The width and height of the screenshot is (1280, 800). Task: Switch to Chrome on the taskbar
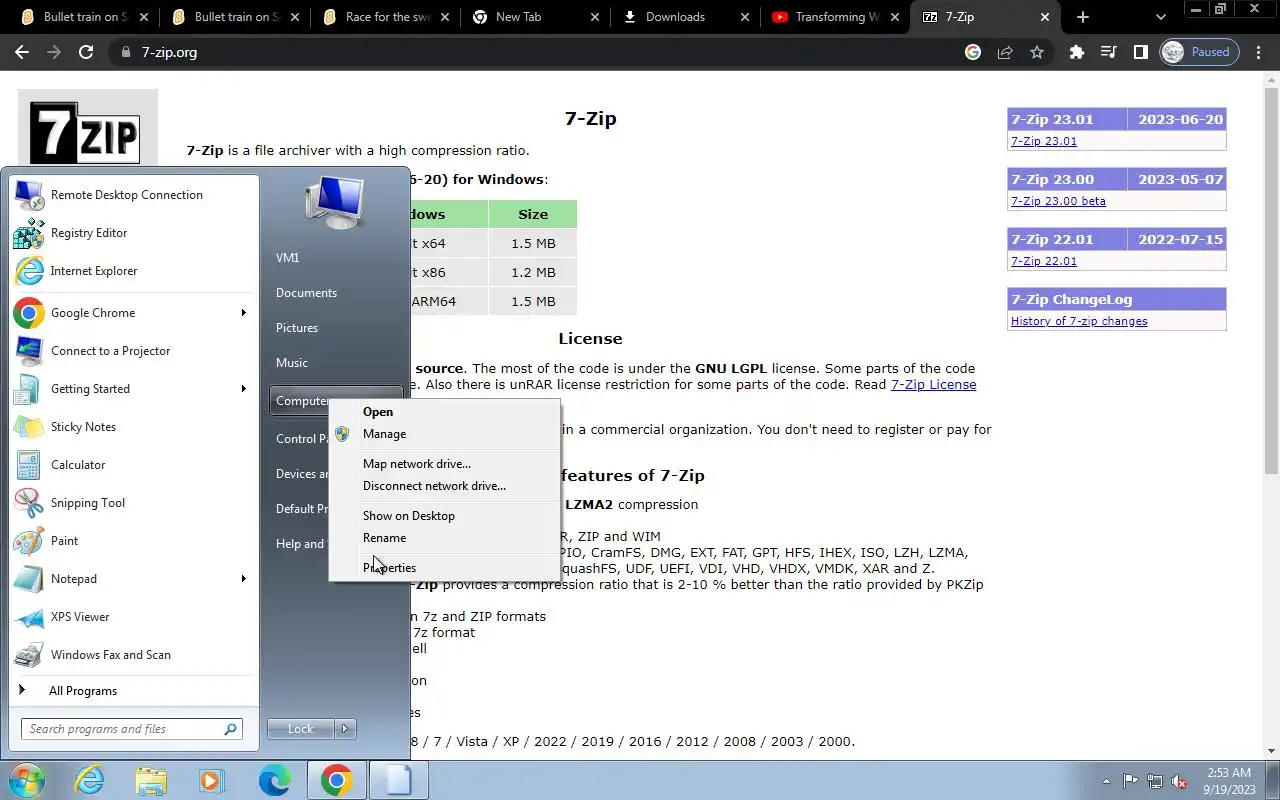click(336, 780)
